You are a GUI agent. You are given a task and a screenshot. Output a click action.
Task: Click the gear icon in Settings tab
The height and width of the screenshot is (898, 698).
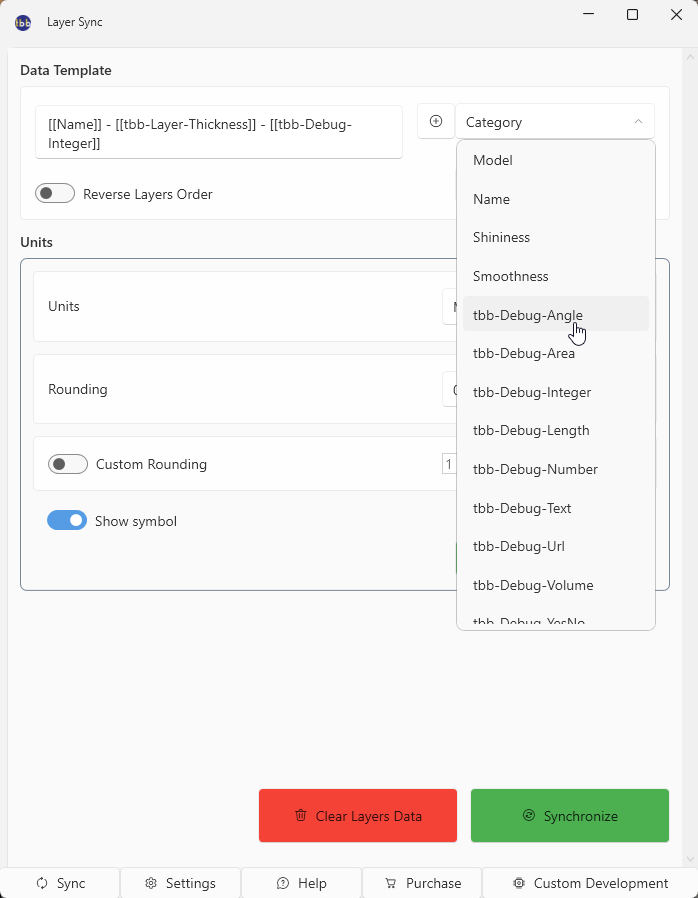point(151,883)
